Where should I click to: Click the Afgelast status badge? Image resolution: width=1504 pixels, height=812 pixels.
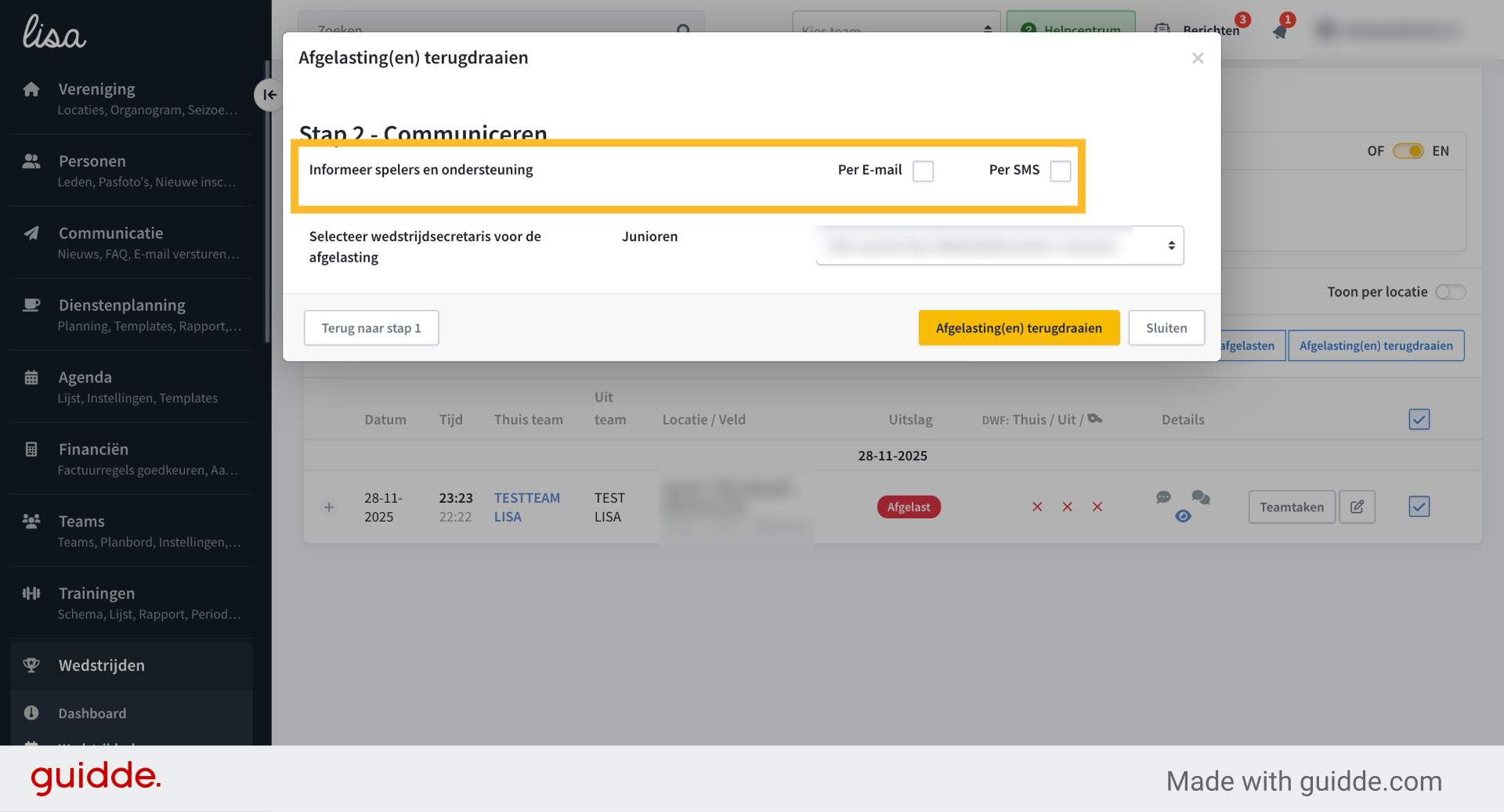click(x=909, y=507)
